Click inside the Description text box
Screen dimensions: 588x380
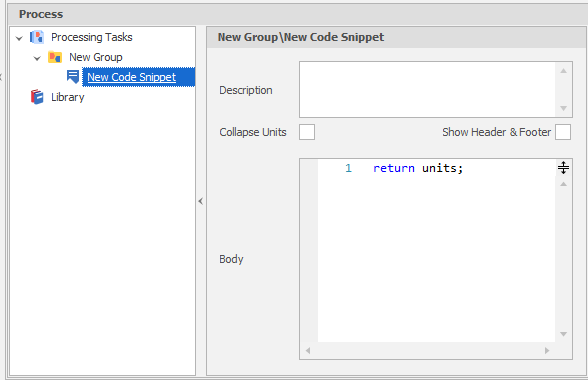pos(428,90)
